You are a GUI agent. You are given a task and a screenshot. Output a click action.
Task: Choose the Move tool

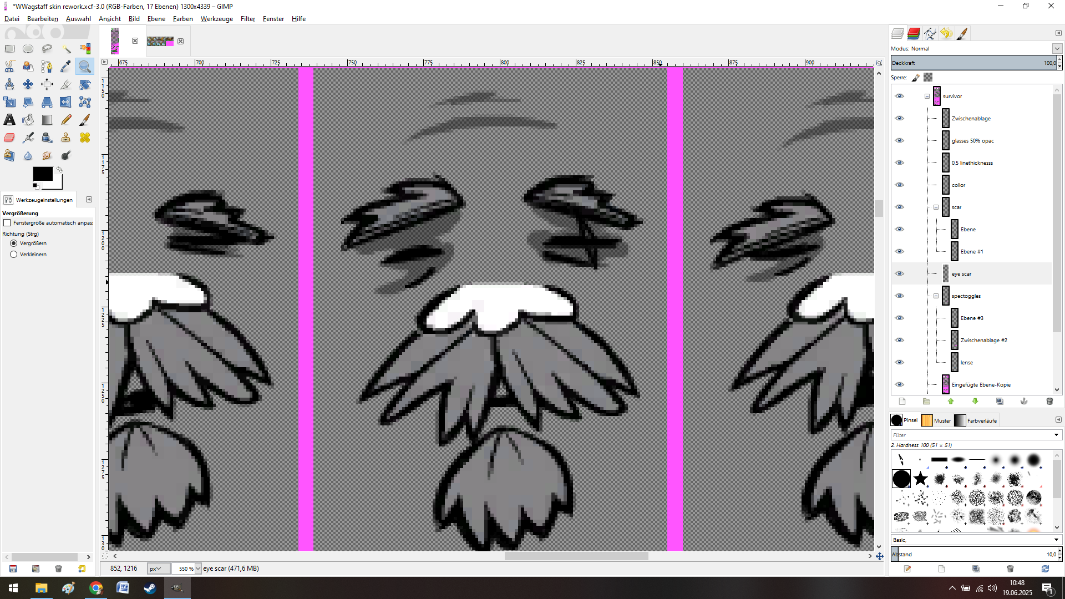tap(28, 84)
